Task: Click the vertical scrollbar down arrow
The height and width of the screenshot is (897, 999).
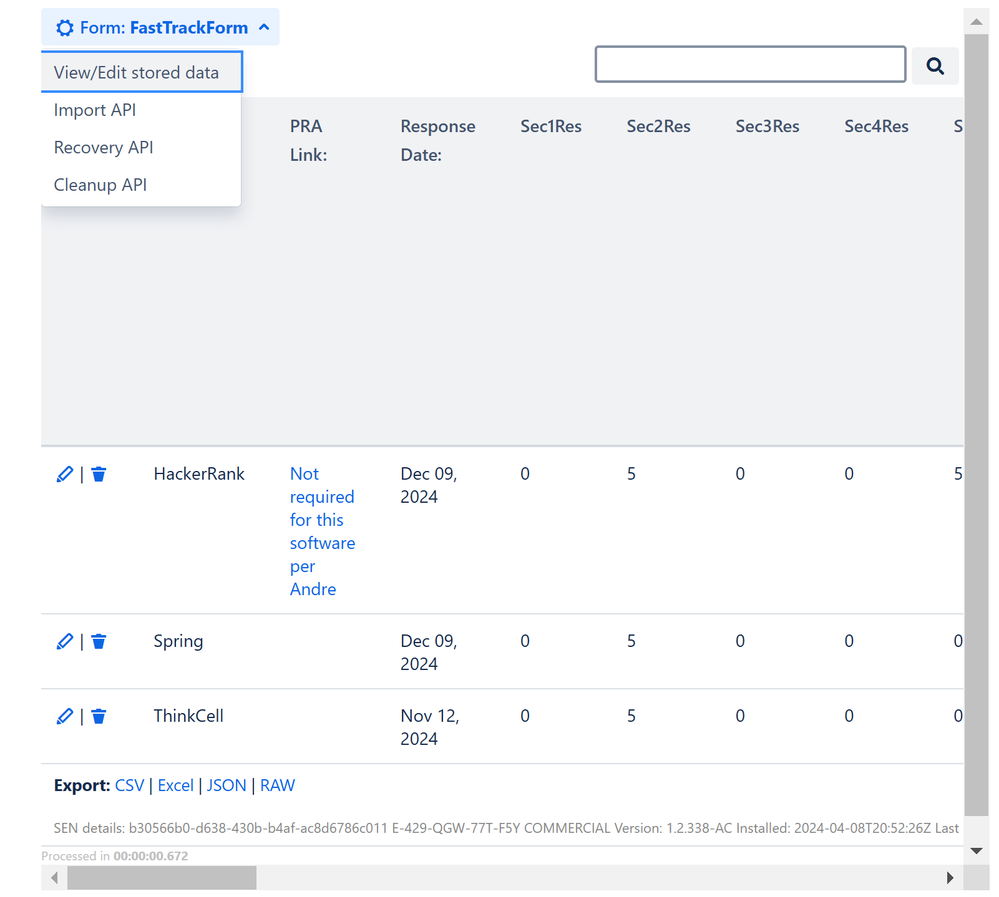Action: click(976, 850)
